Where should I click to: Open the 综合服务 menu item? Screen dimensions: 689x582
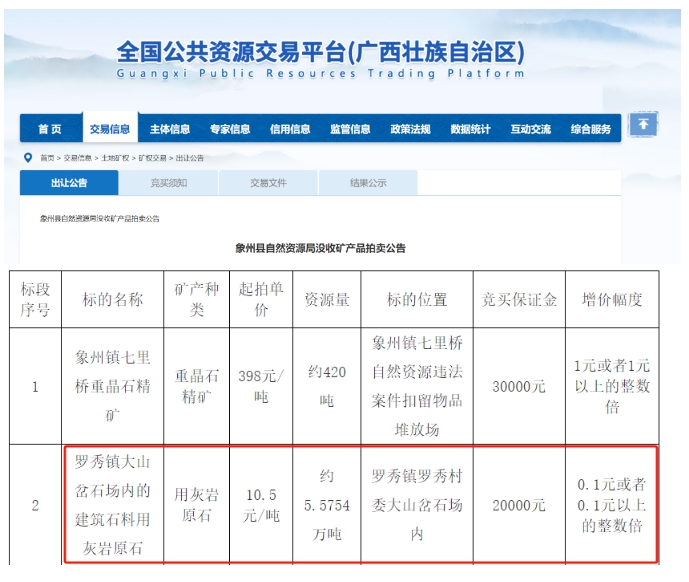tap(590, 129)
